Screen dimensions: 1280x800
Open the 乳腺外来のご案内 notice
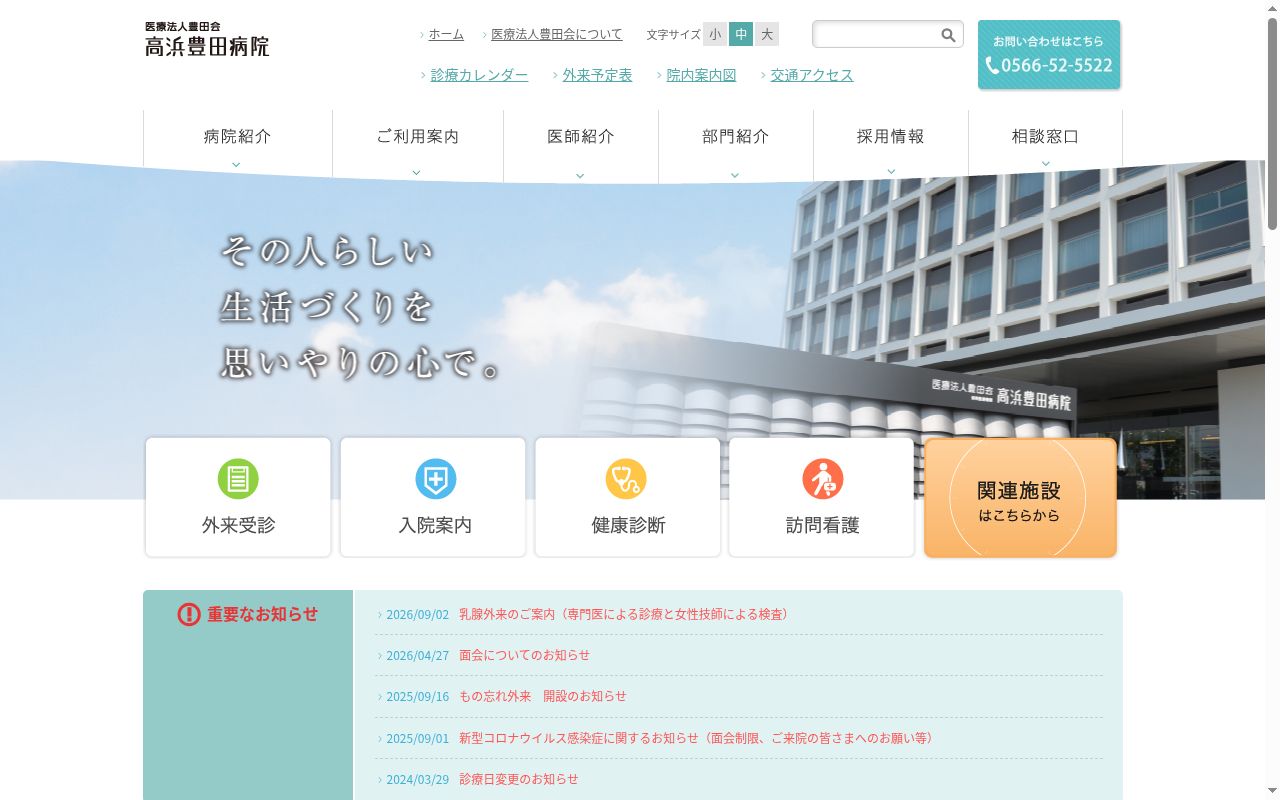(625, 614)
